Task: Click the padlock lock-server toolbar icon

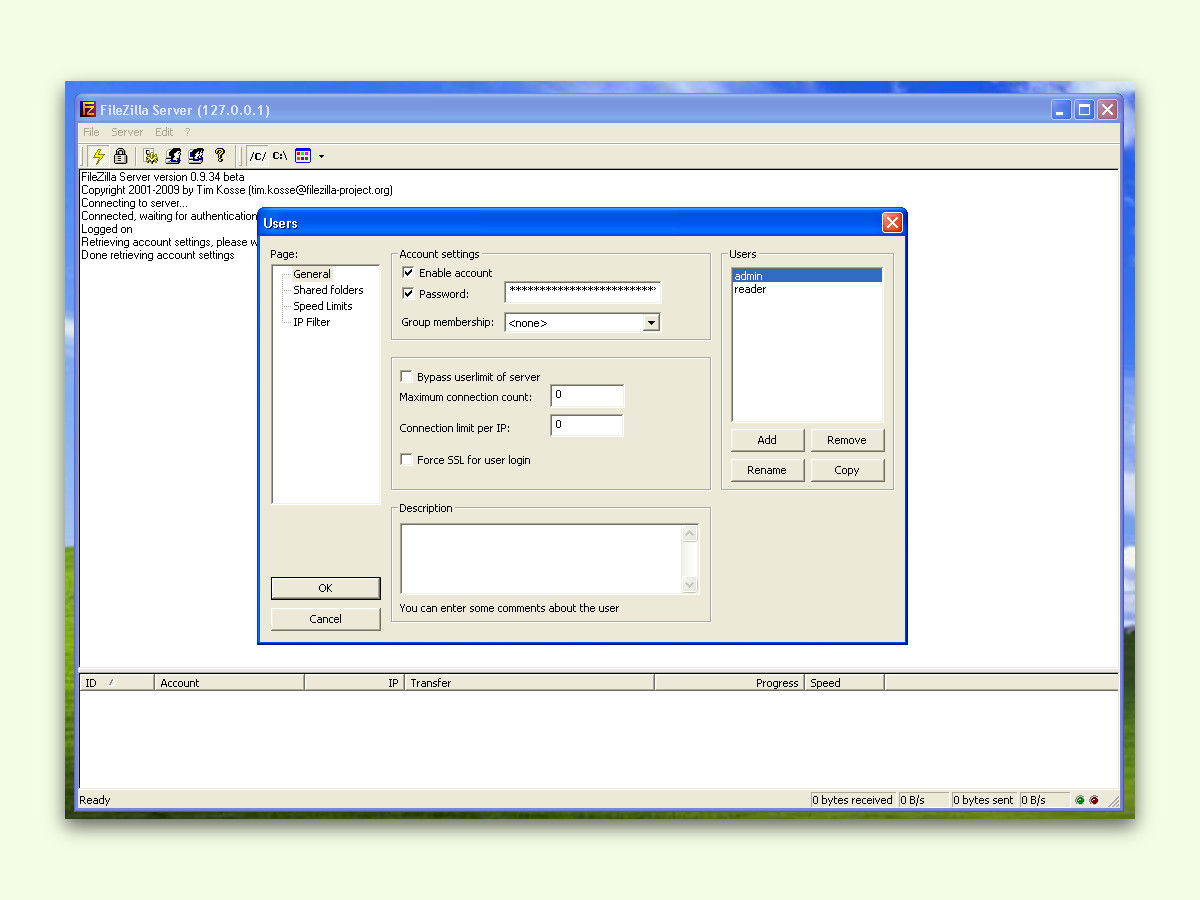Action: click(121, 156)
